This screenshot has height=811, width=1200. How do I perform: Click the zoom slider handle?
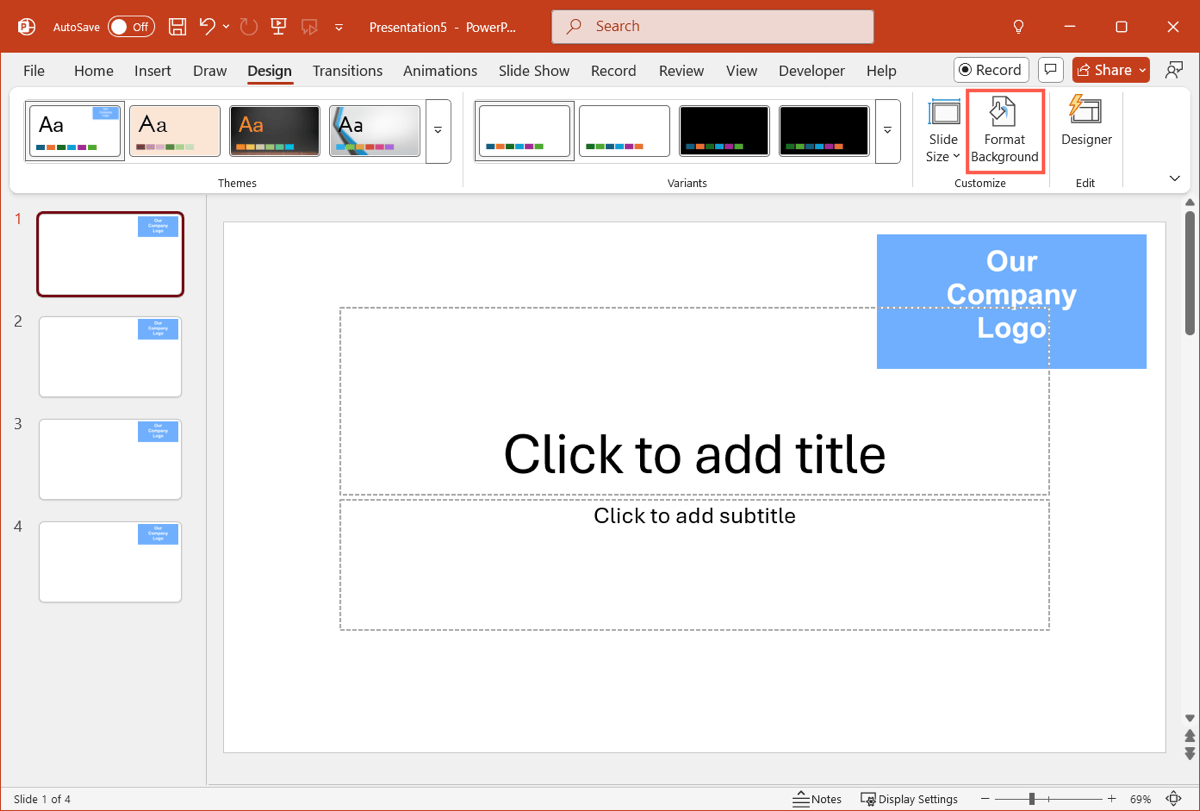coord(1032,799)
